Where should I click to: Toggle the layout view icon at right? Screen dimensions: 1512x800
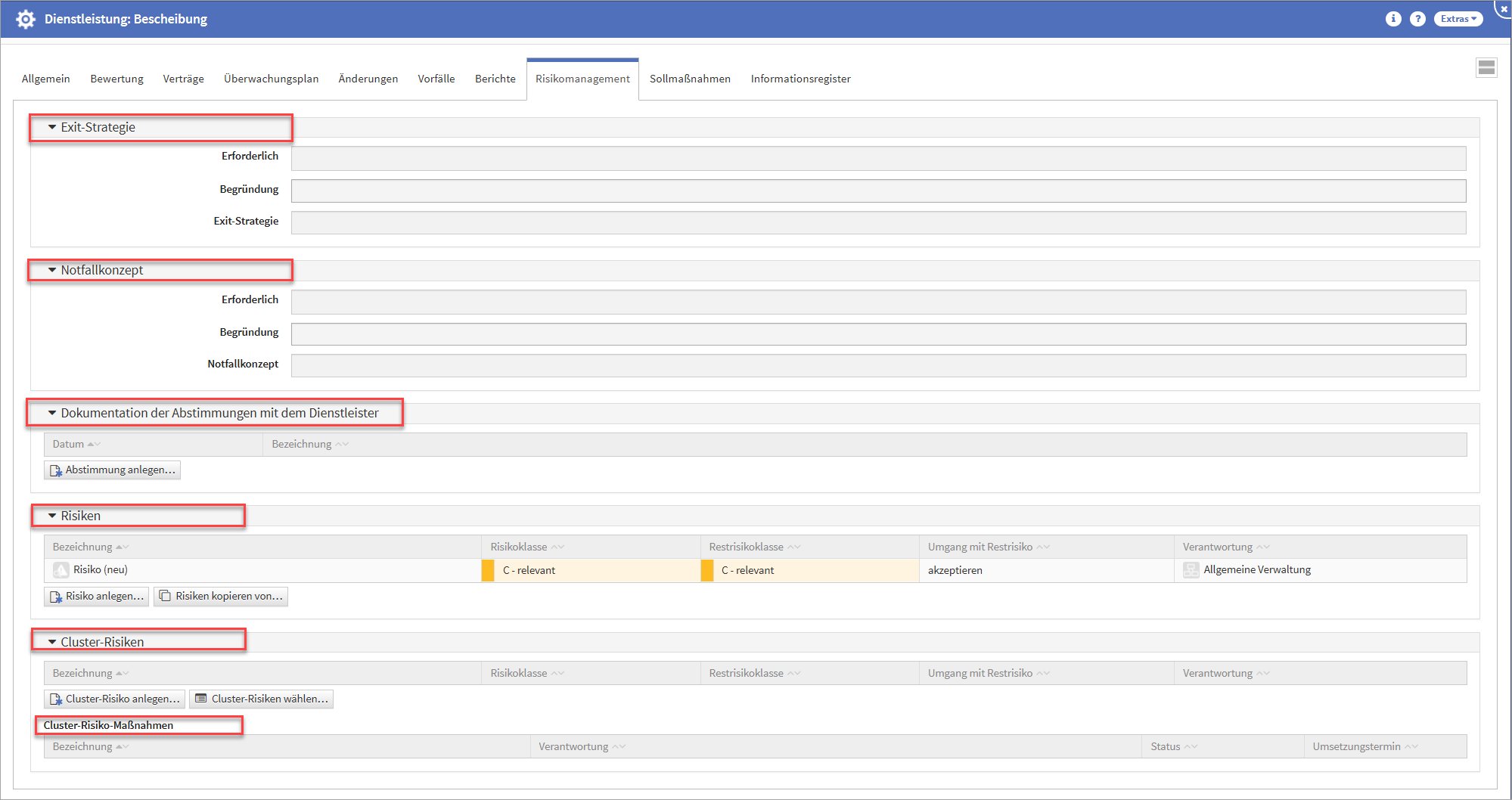click(x=1486, y=68)
